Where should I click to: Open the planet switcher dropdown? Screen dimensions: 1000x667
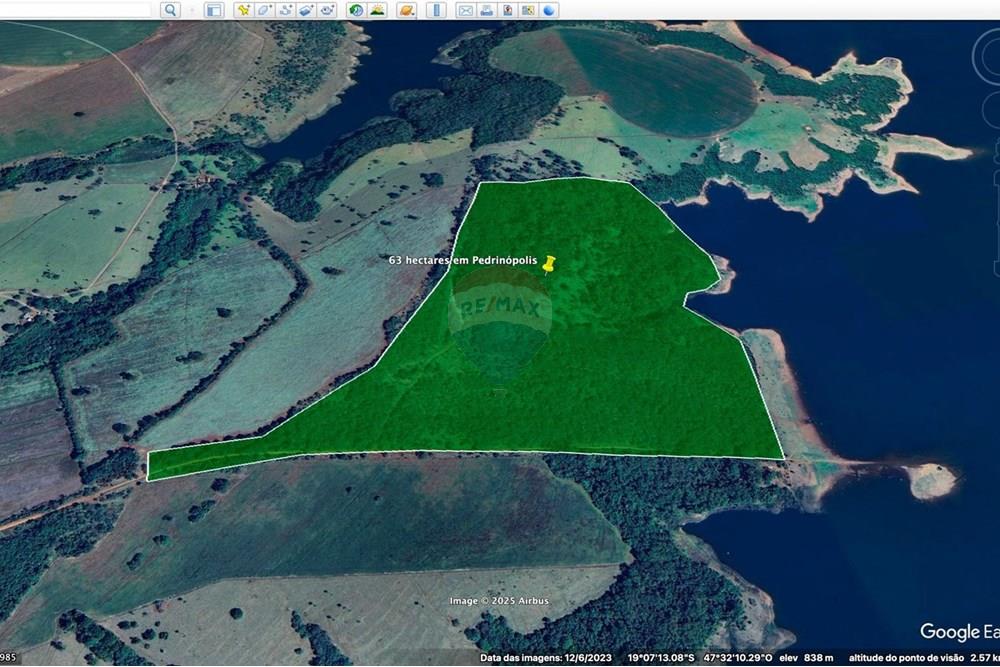[406, 10]
